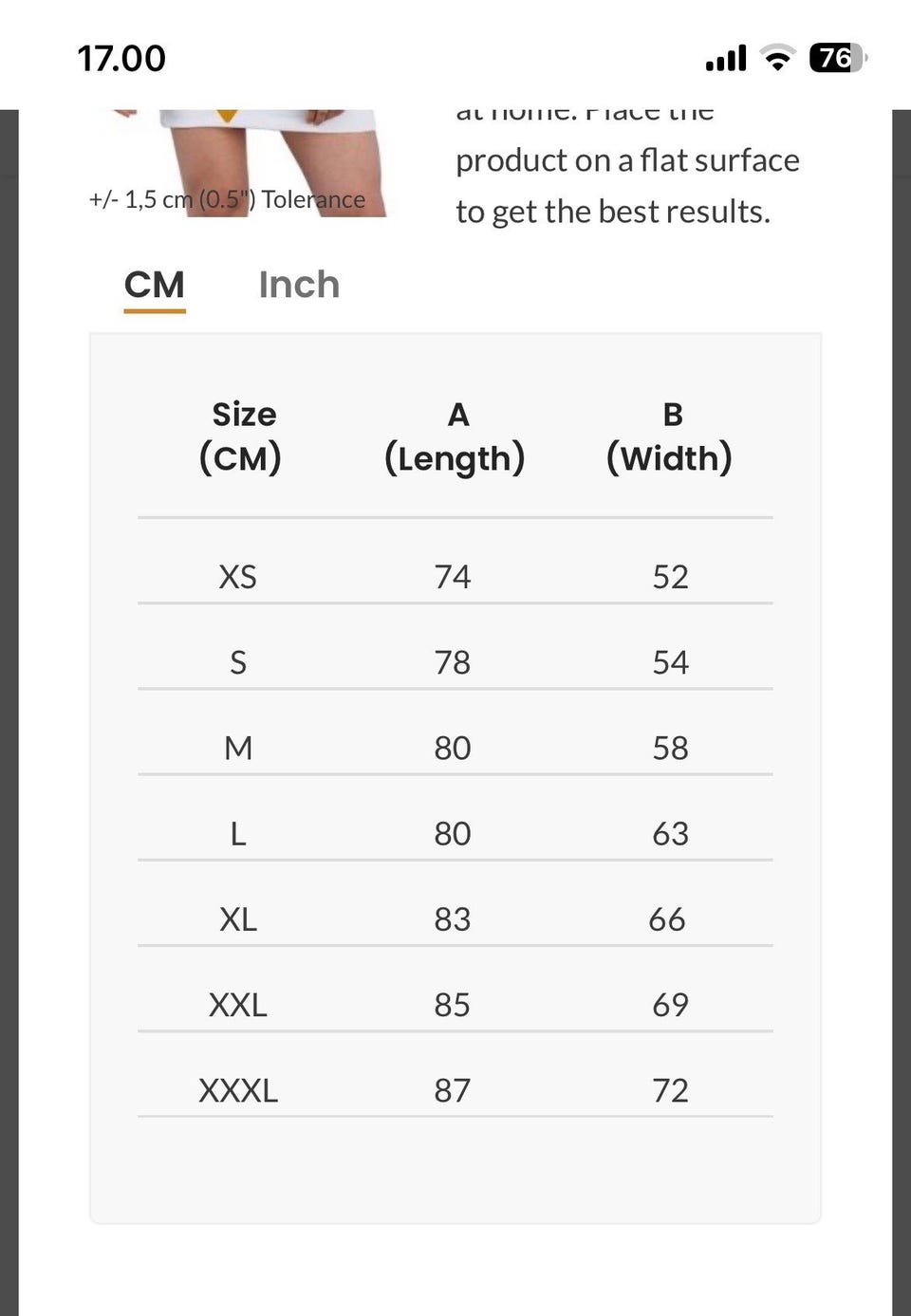Click the B (Width) column header
The image size is (911, 1316).
(670, 436)
